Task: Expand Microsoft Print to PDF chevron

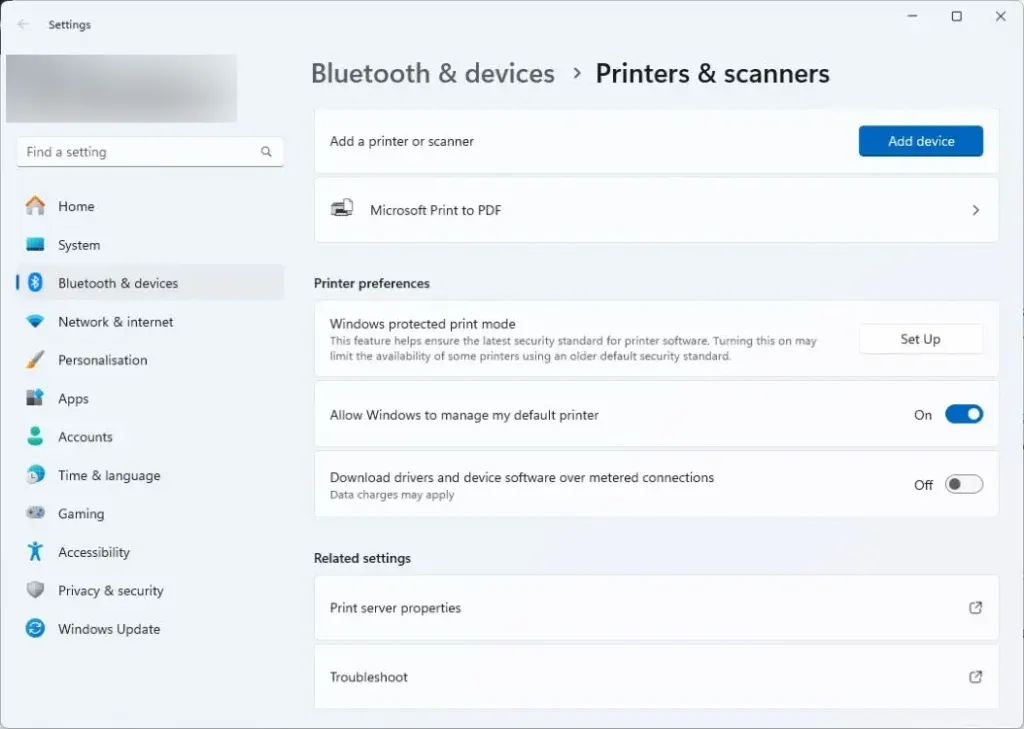Action: [975, 211]
